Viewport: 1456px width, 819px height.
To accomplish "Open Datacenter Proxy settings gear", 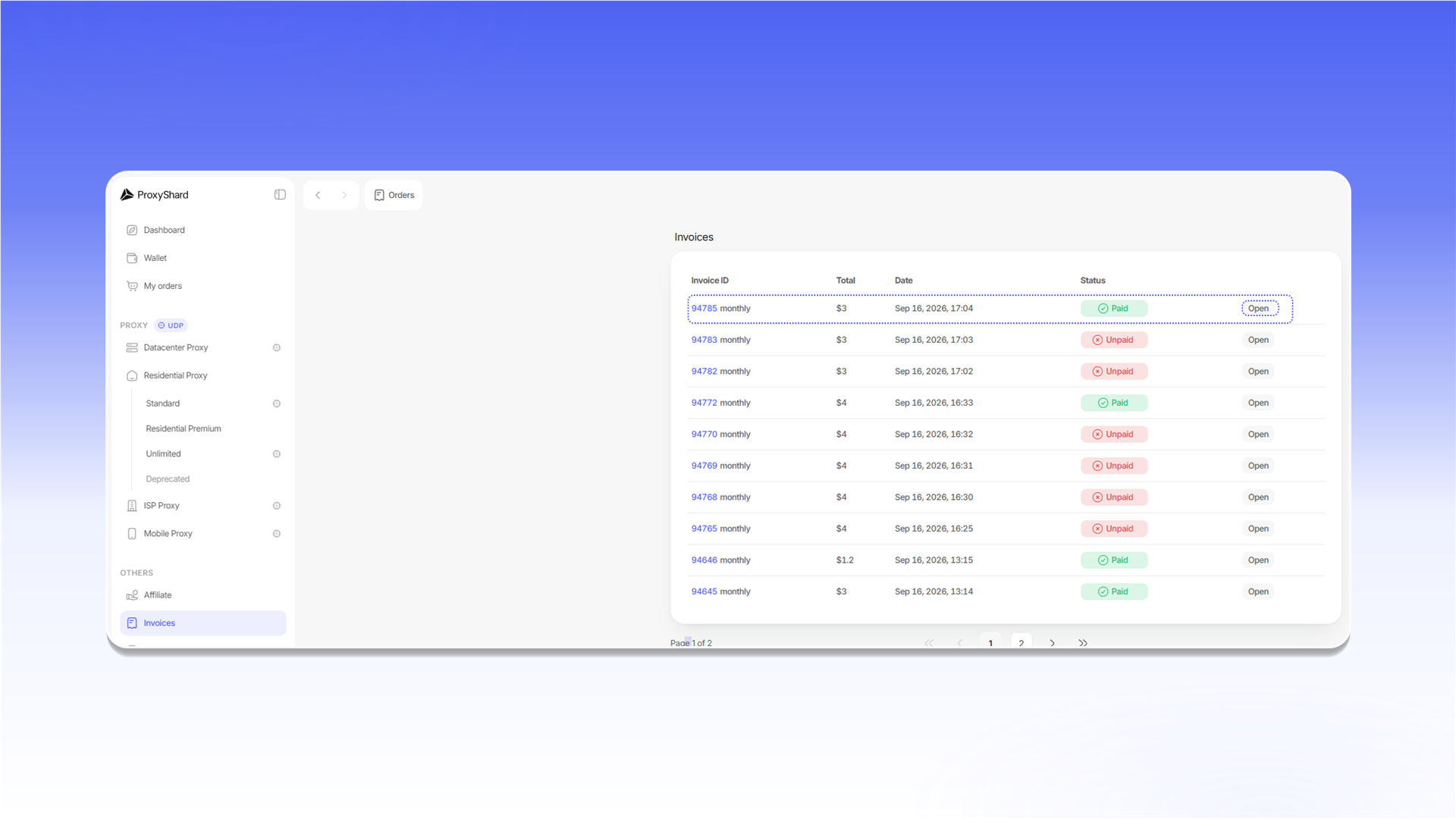I will tap(277, 347).
